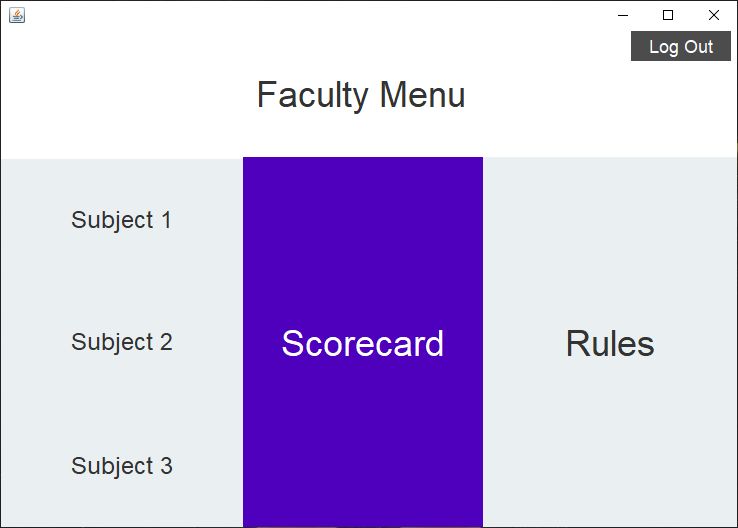Click the purple Scorecard tile

click(x=362, y=250)
